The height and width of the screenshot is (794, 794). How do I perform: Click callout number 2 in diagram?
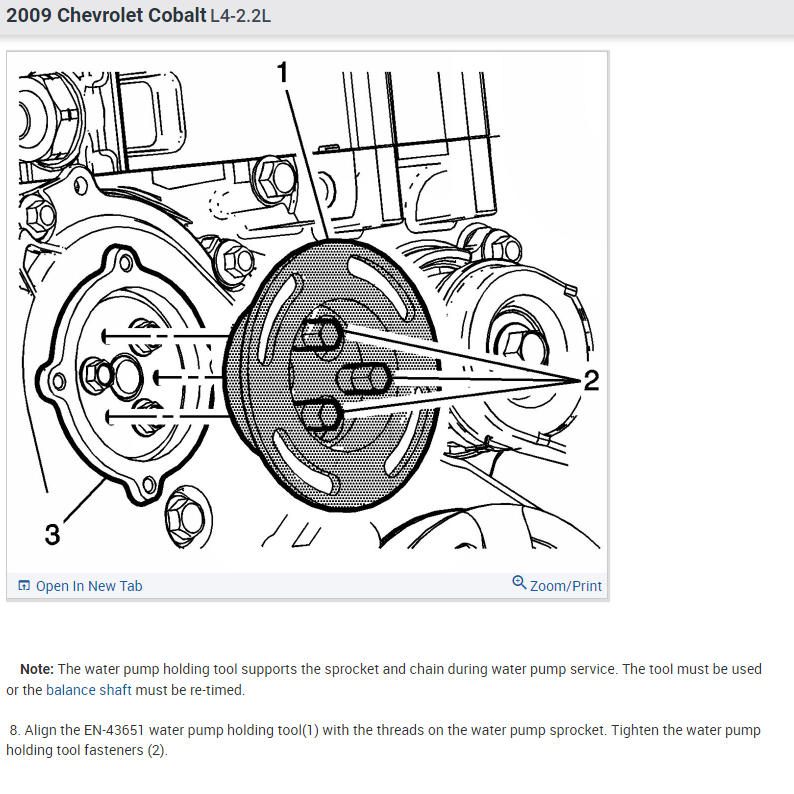click(x=591, y=380)
